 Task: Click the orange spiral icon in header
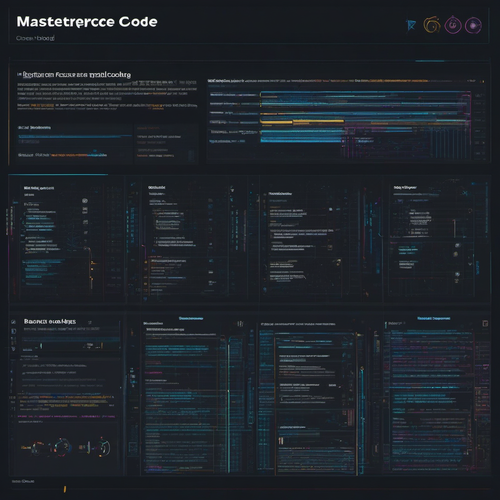point(432,25)
